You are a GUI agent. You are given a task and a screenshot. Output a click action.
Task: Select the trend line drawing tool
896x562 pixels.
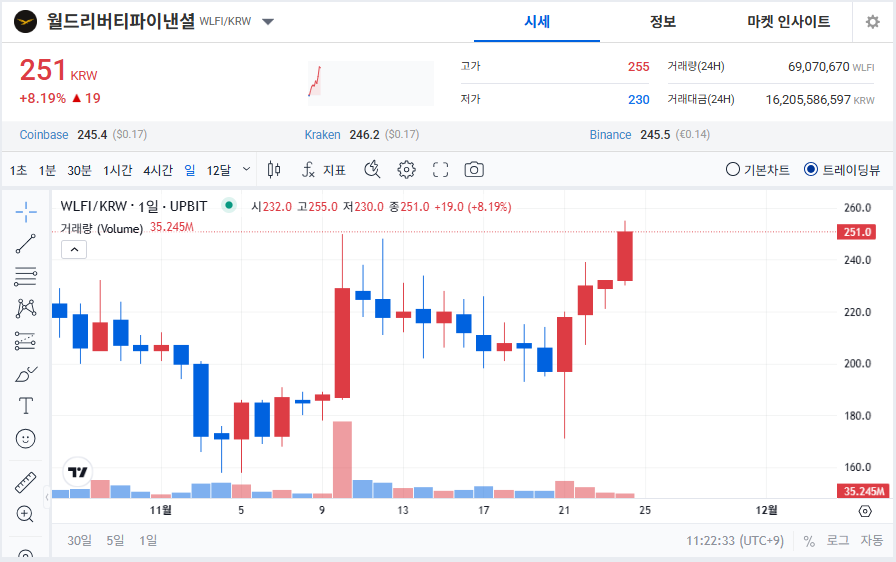[x=26, y=244]
